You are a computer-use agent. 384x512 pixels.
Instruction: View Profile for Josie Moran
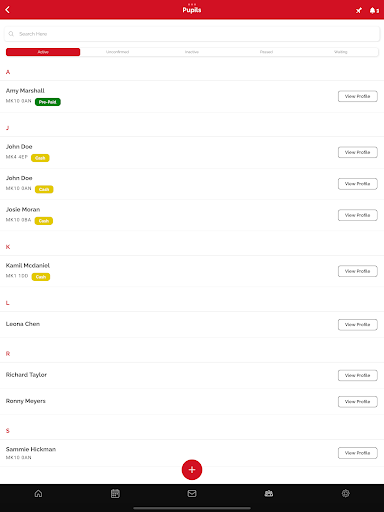pyautogui.click(x=358, y=215)
